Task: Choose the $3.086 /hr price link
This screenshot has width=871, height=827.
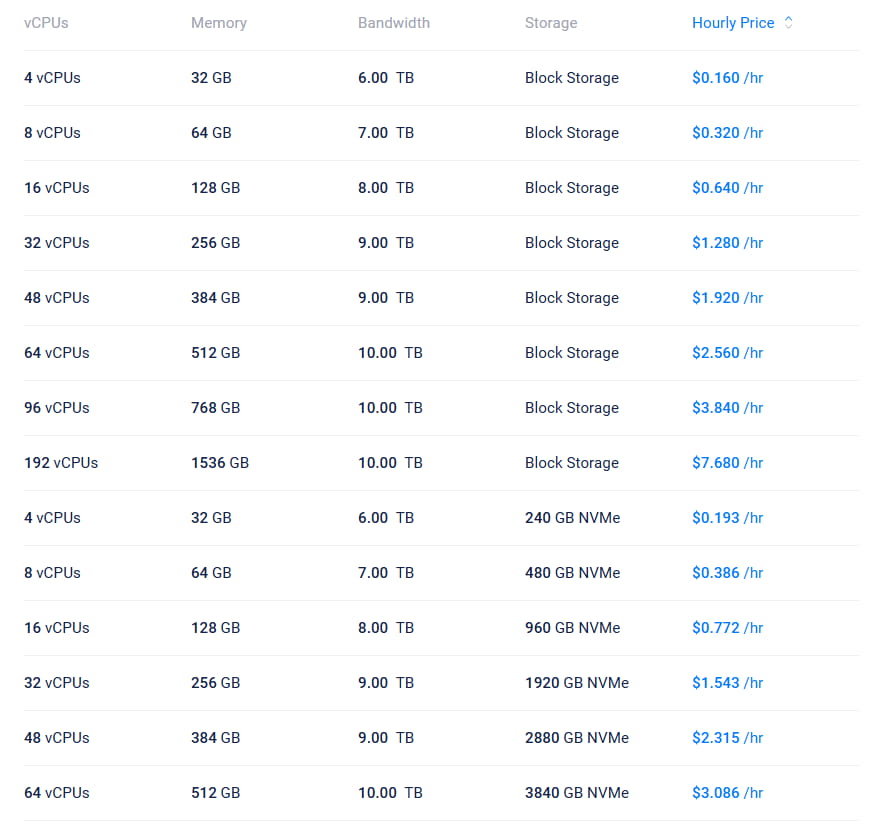Action: pyautogui.click(x=727, y=793)
